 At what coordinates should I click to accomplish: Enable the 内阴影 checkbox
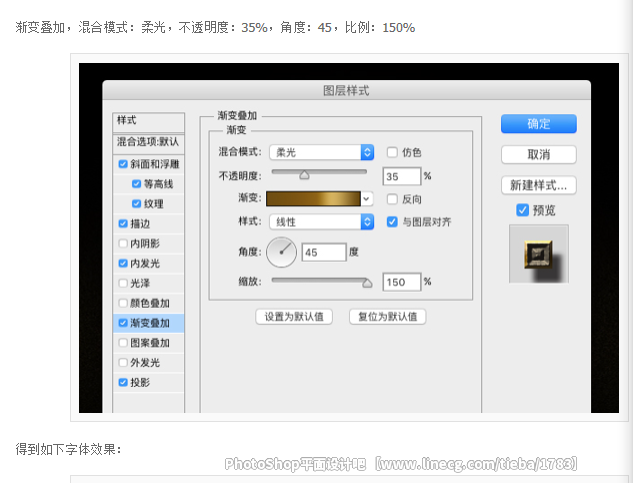point(123,244)
